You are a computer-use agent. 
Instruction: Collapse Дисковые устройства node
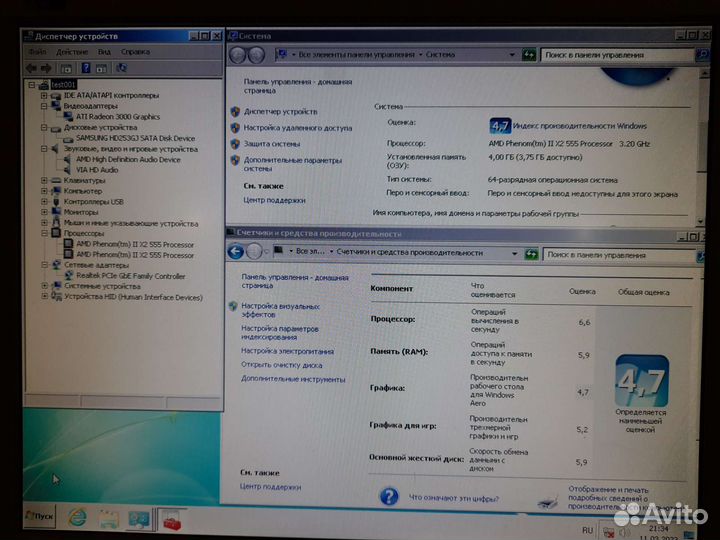click(44, 127)
